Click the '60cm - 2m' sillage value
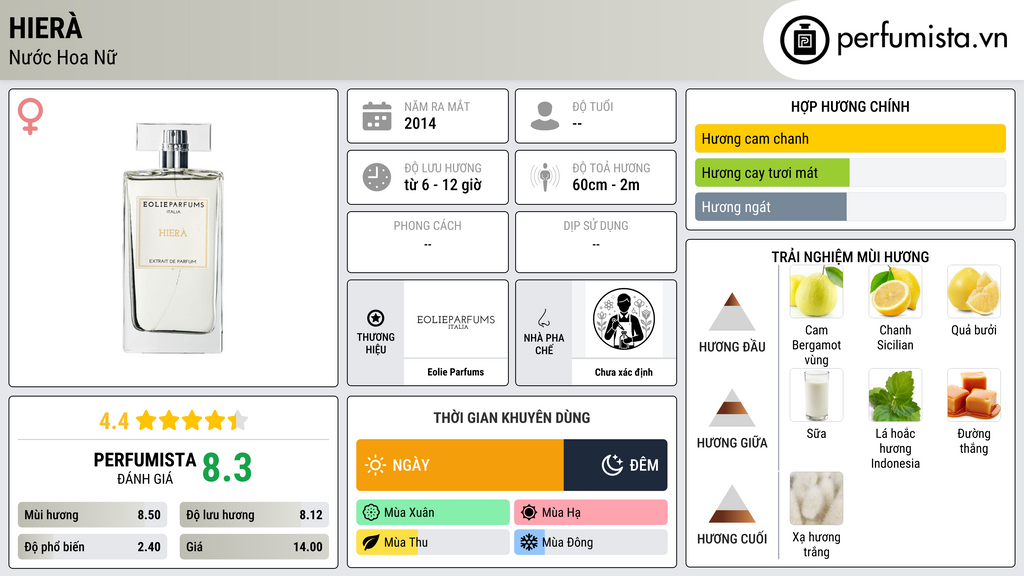1024x576 pixels. [x=606, y=185]
